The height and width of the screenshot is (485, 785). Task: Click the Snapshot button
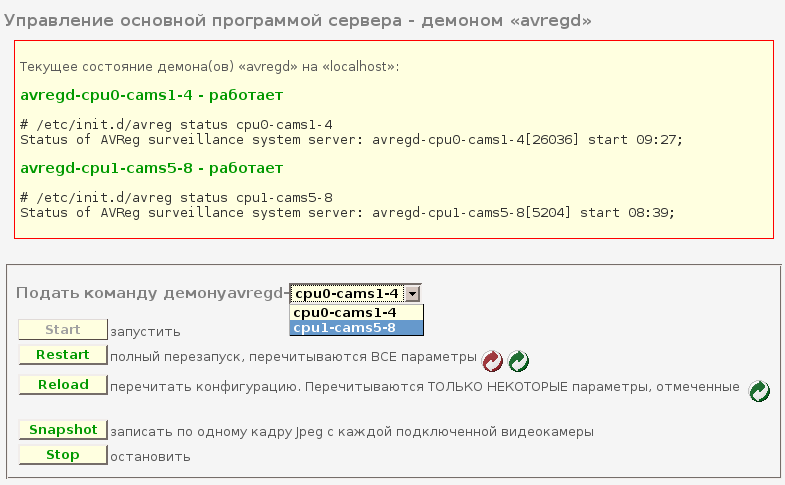coord(63,429)
